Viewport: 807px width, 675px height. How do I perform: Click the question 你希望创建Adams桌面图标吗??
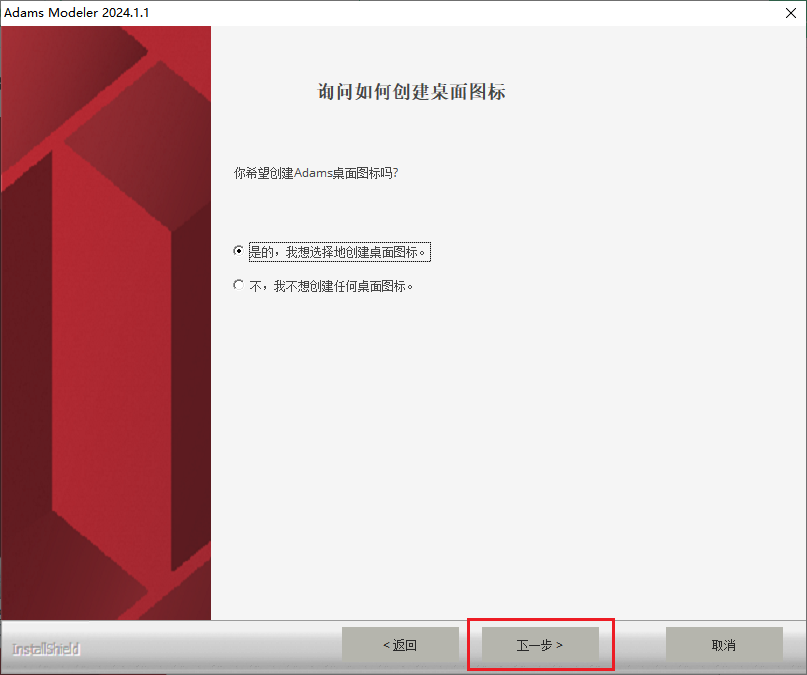(x=316, y=173)
